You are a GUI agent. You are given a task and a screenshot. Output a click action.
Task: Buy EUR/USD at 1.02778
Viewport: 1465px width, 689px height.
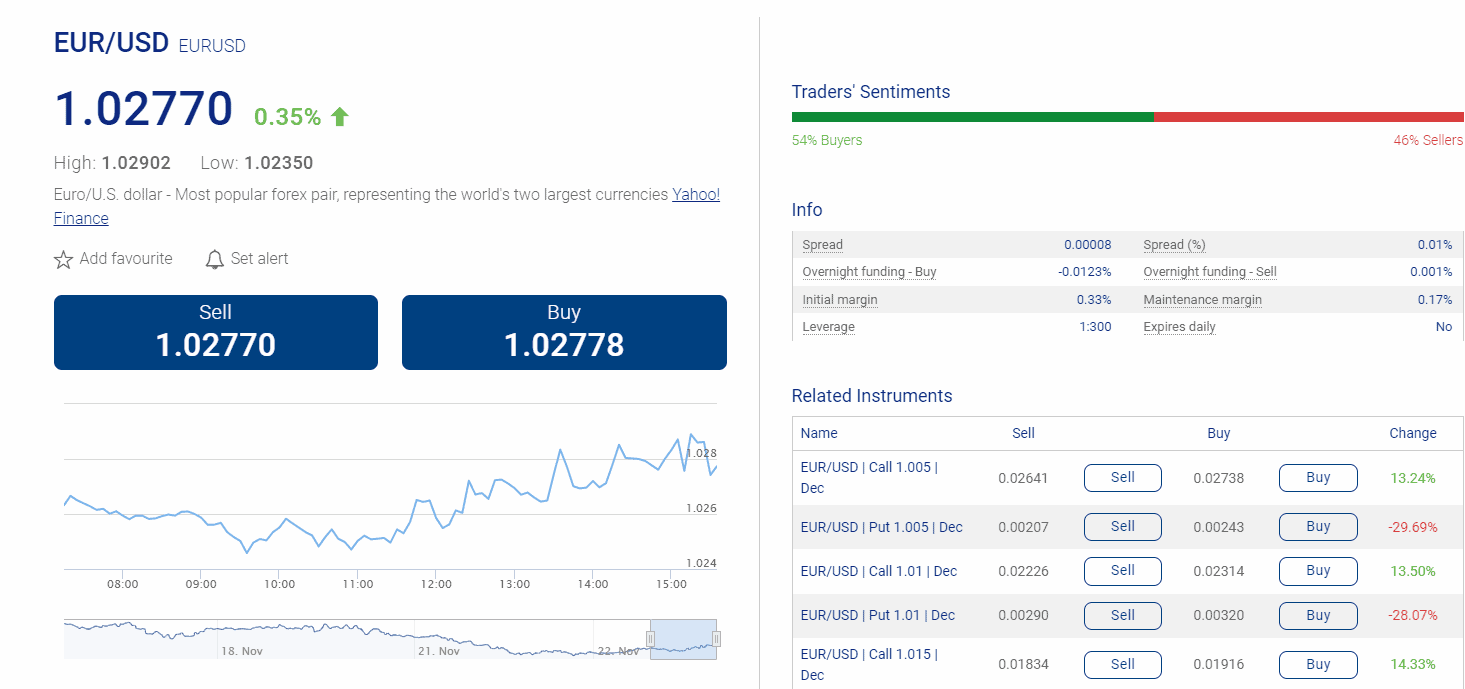[563, 332]
